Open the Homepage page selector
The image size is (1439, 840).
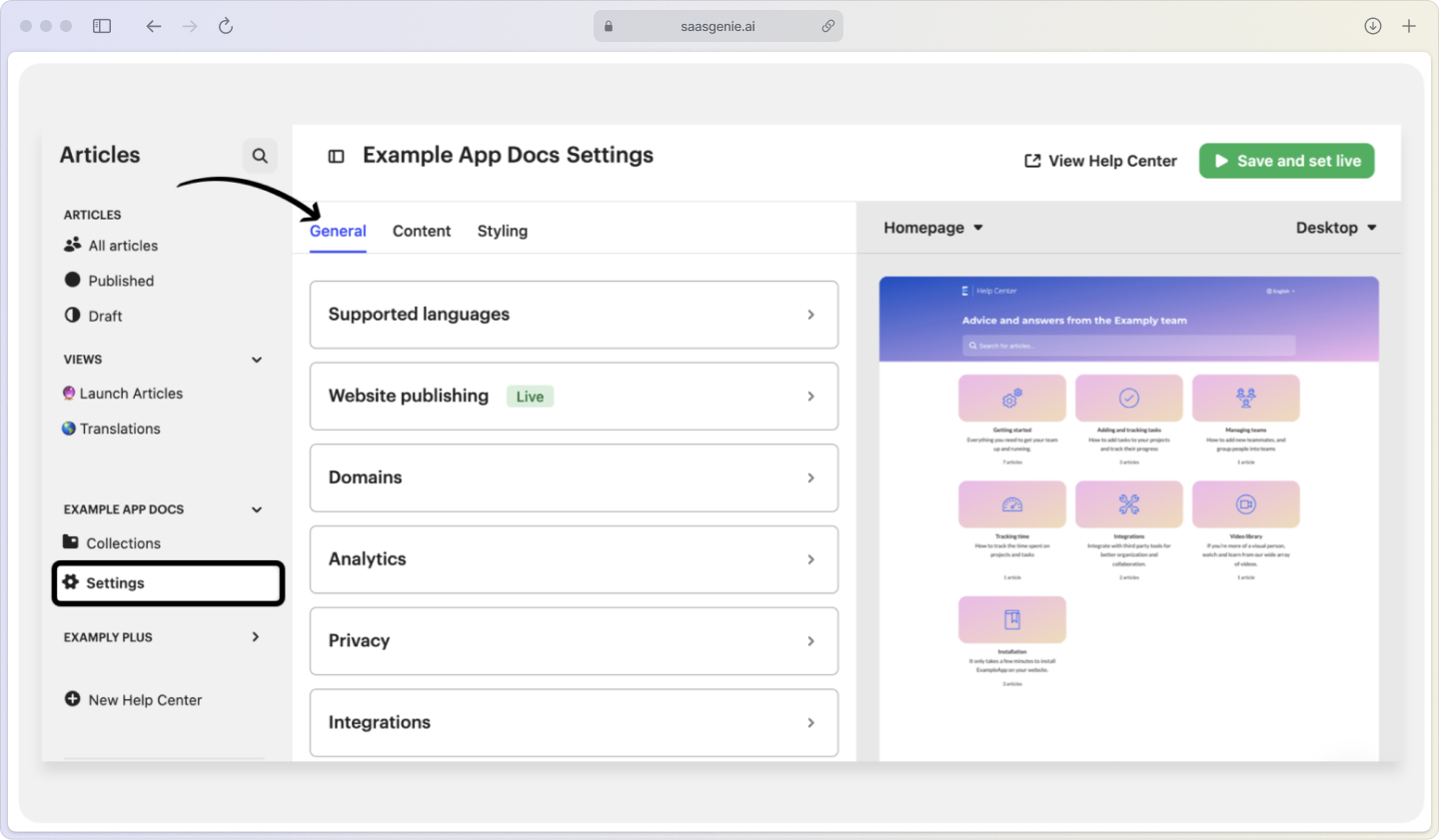pyautogui.click(x=931, y=228)
